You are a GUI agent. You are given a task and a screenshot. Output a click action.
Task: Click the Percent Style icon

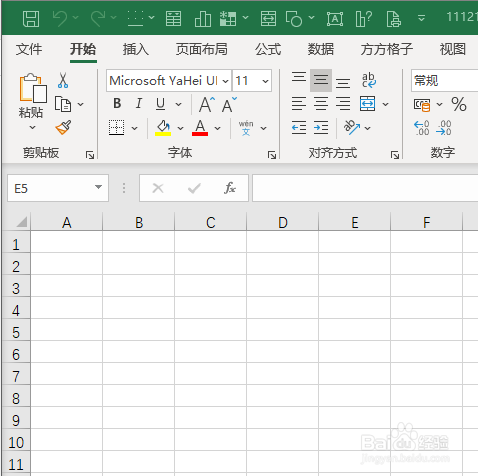pyautogui.click(x=459, y=104)
